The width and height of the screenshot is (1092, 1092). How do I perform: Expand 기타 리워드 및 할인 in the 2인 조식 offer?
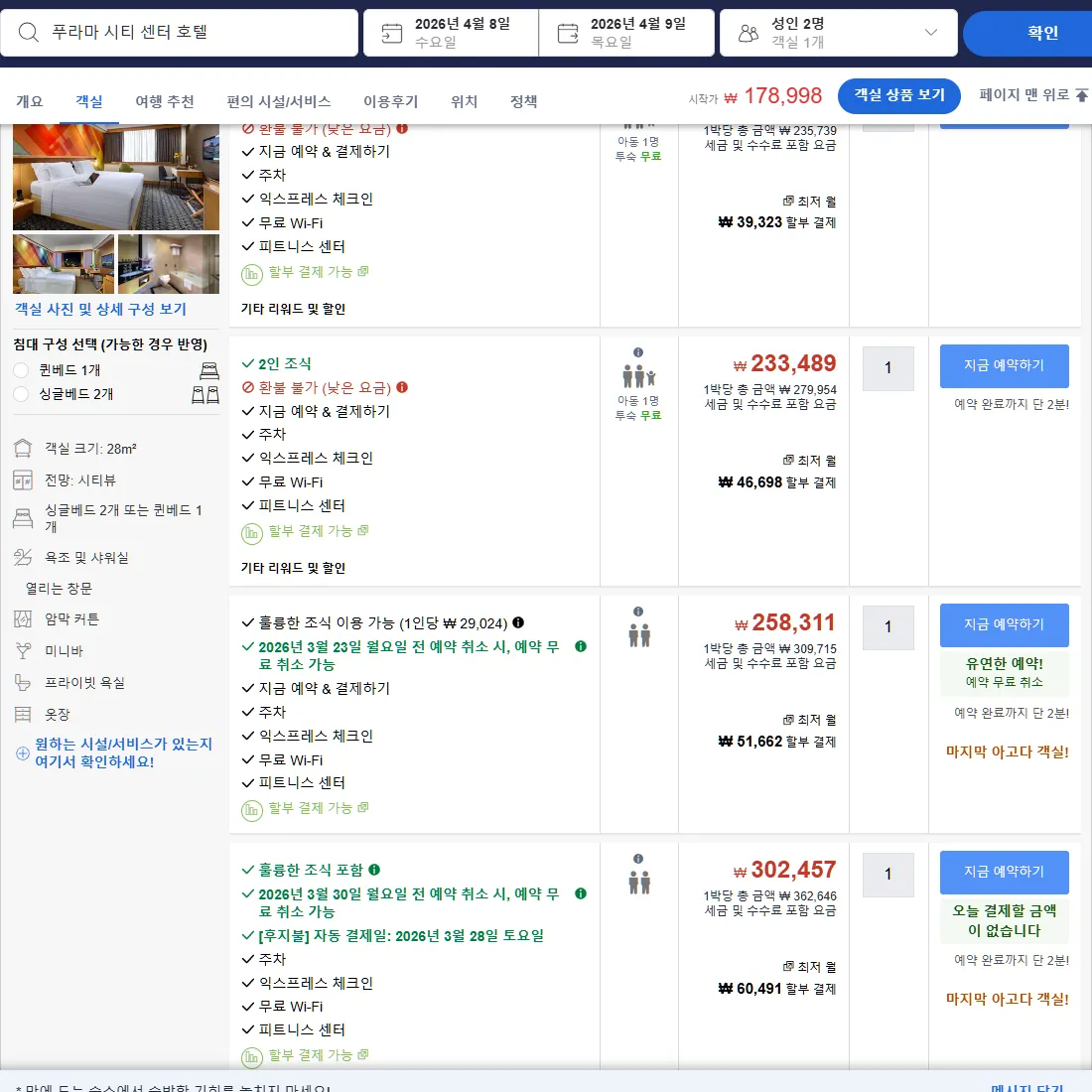pos(293,568)
